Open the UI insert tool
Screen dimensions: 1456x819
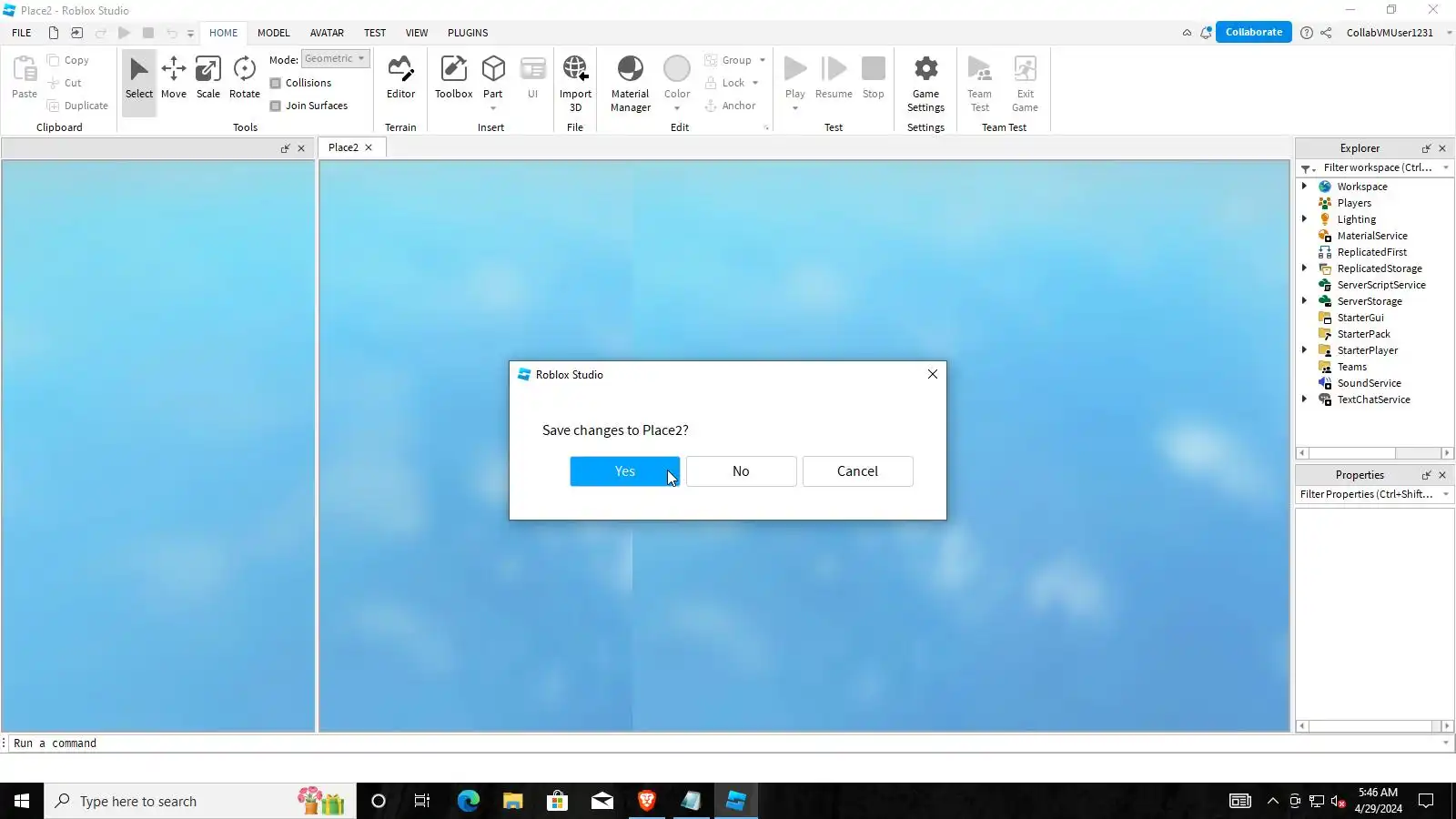[x=532, y=77]
